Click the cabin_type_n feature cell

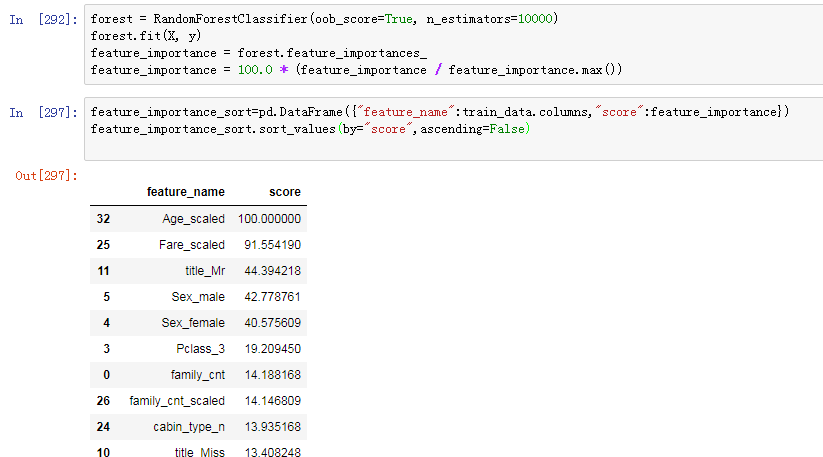(x=189, y=427)
